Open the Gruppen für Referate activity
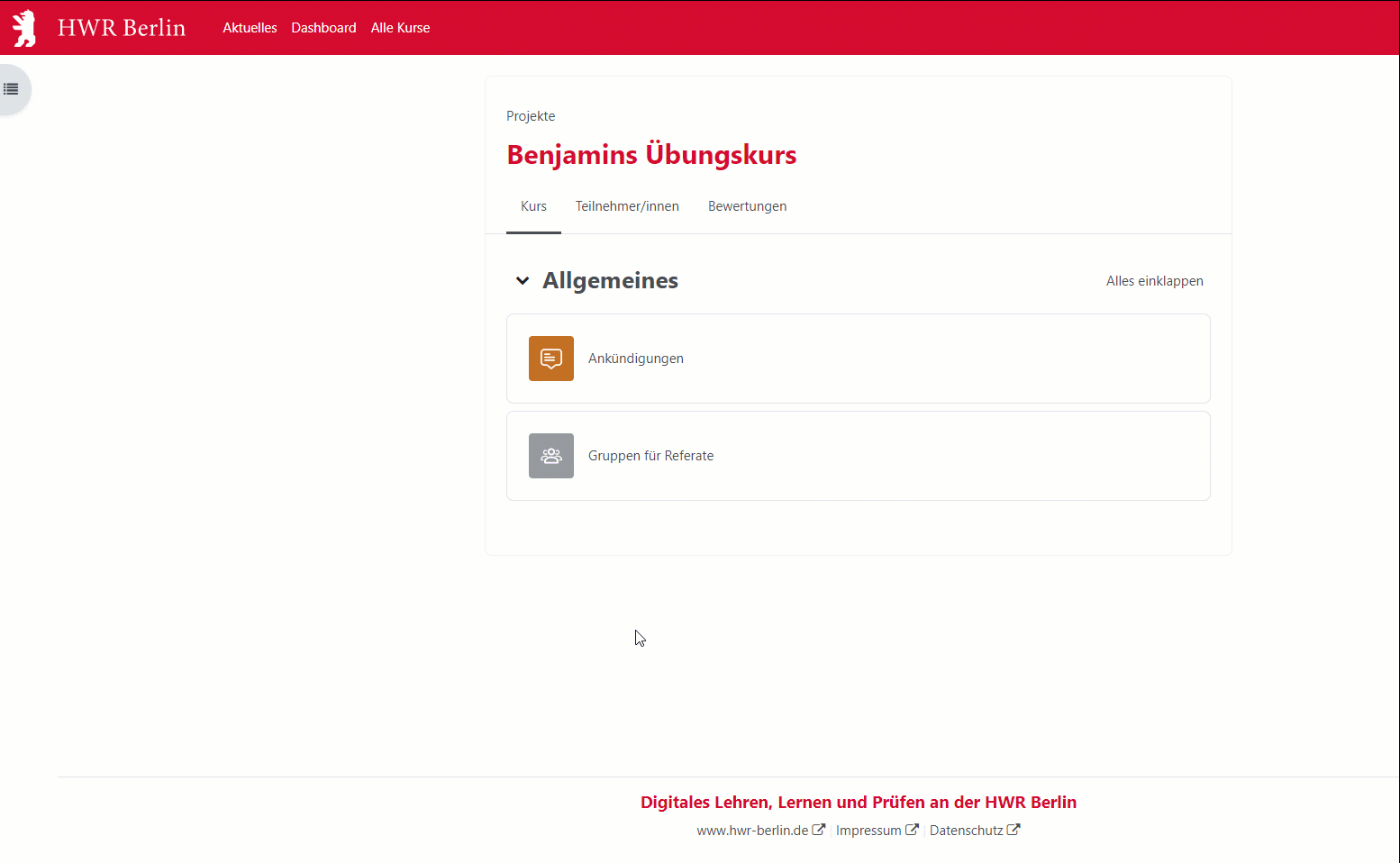1400x863 pixels. coord(650,455)
